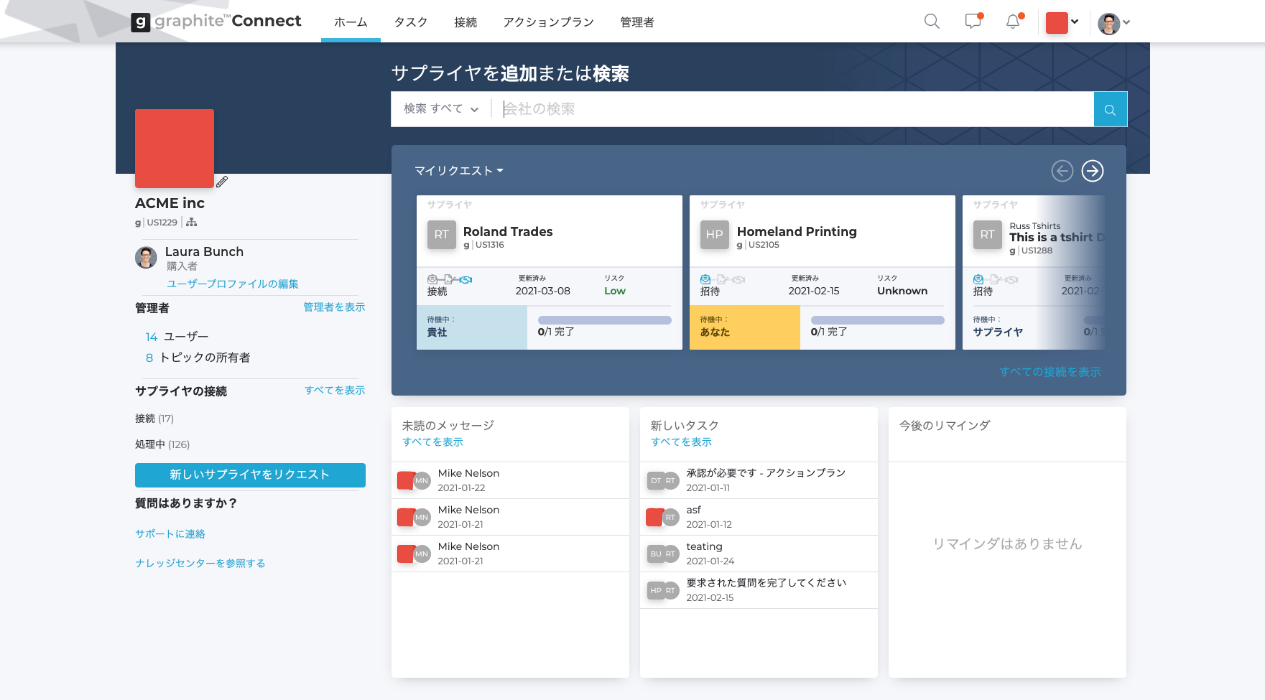Open the search magnifier in top bar
This screenshot has width=1265, height=700.
coord(932,21)
